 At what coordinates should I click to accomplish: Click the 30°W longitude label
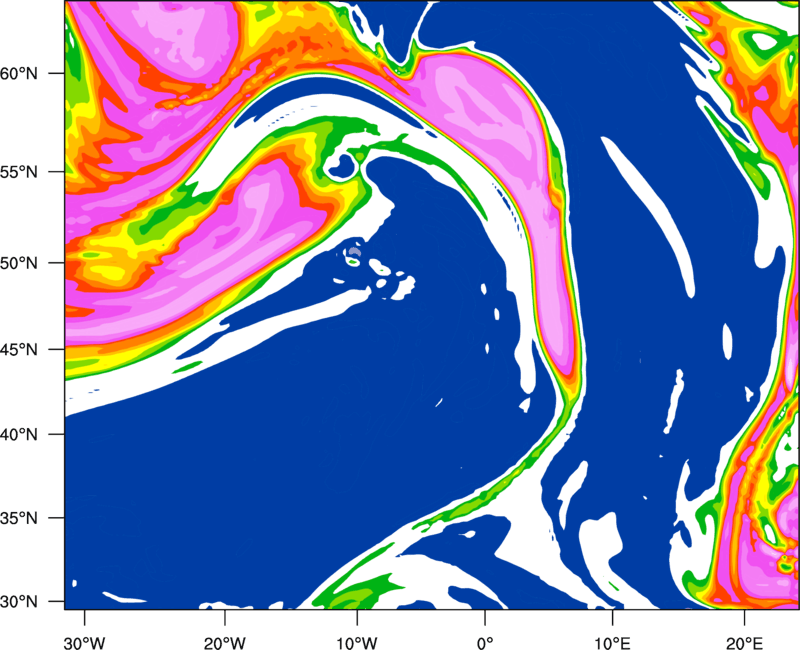click(85, 643)
